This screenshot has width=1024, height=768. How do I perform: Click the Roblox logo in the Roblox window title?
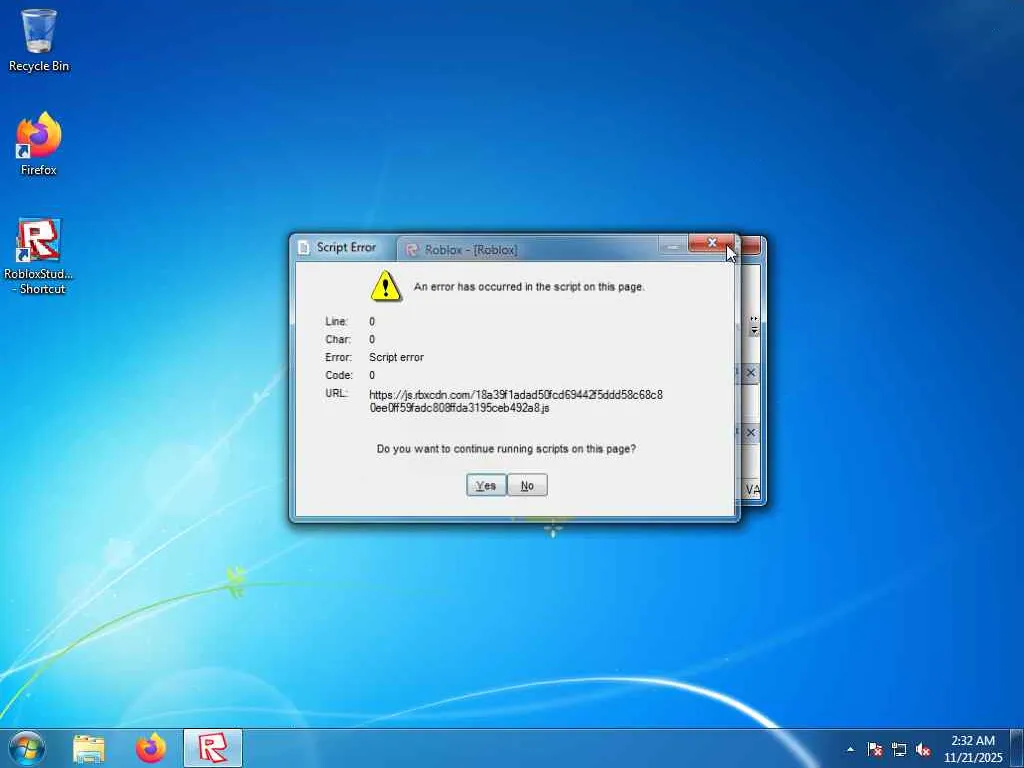412,249
